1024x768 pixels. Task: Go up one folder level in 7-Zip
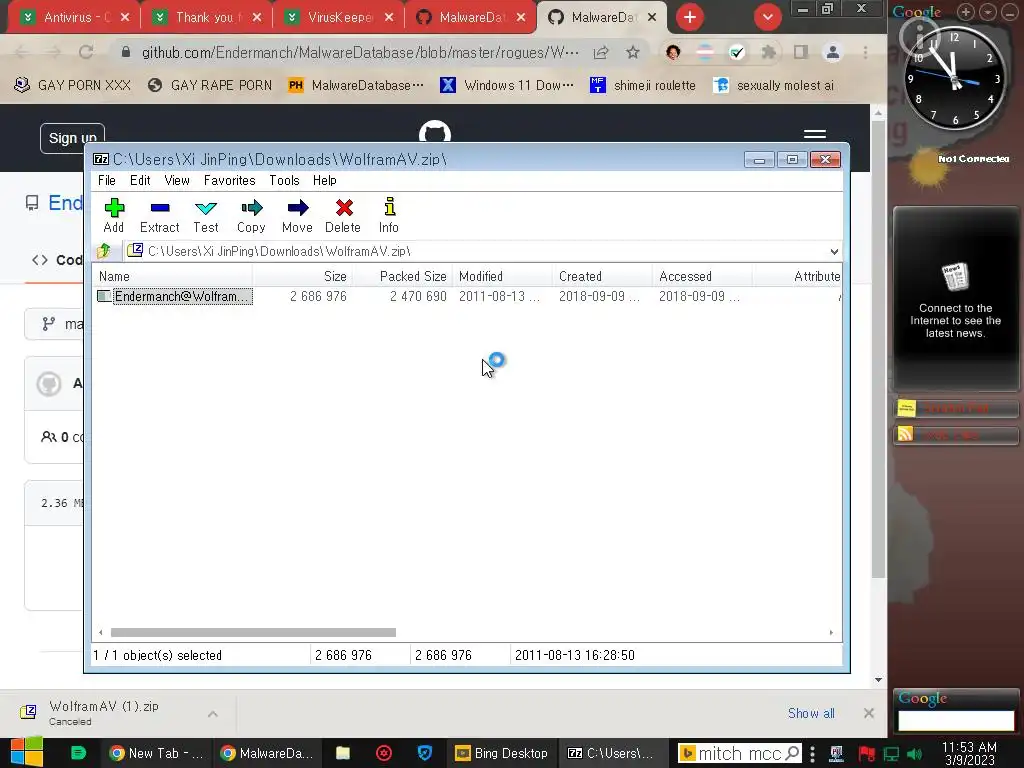coord(104,251)
